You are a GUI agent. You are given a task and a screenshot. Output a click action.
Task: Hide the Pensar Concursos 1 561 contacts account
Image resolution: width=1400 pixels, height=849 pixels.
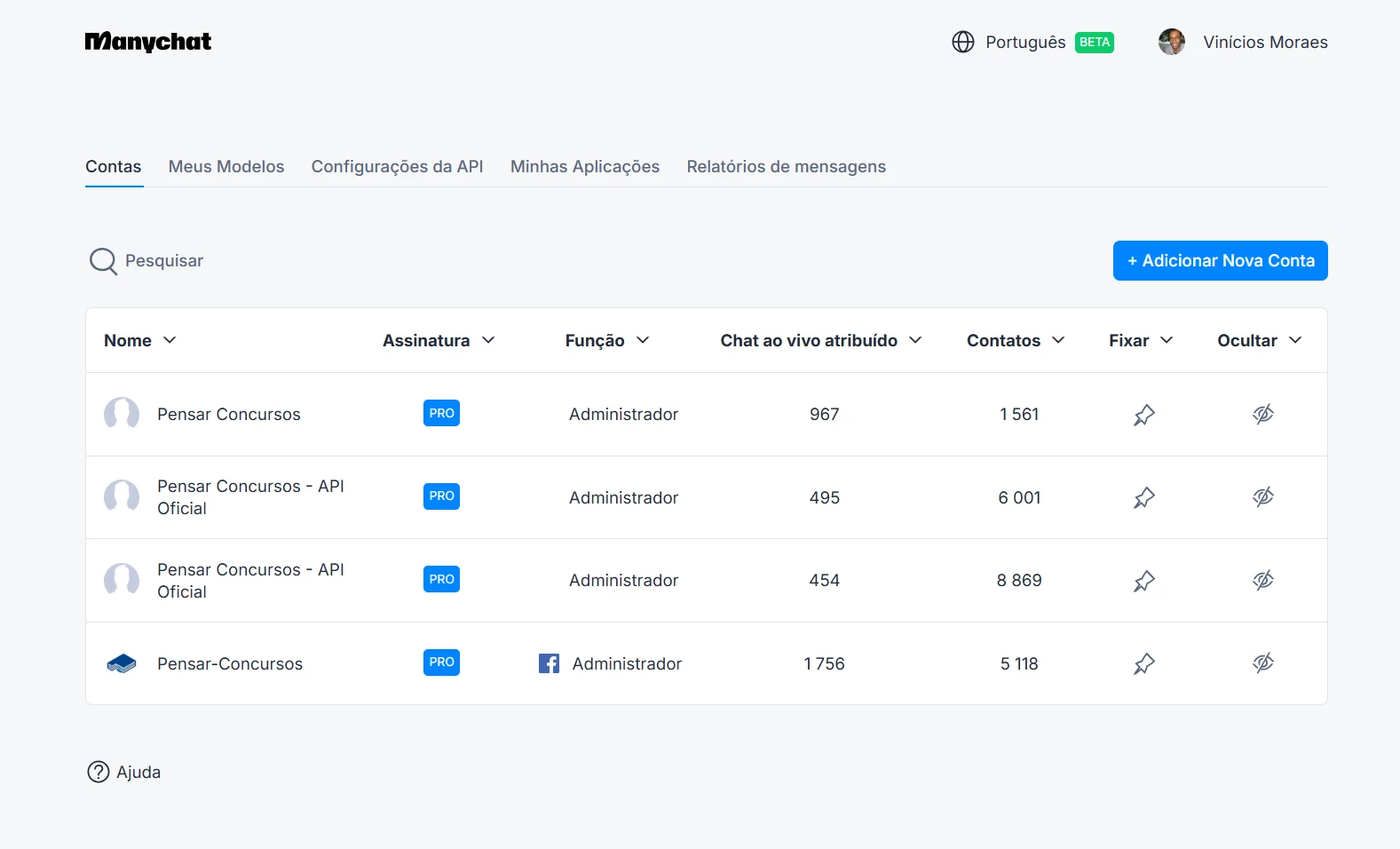1263,414
